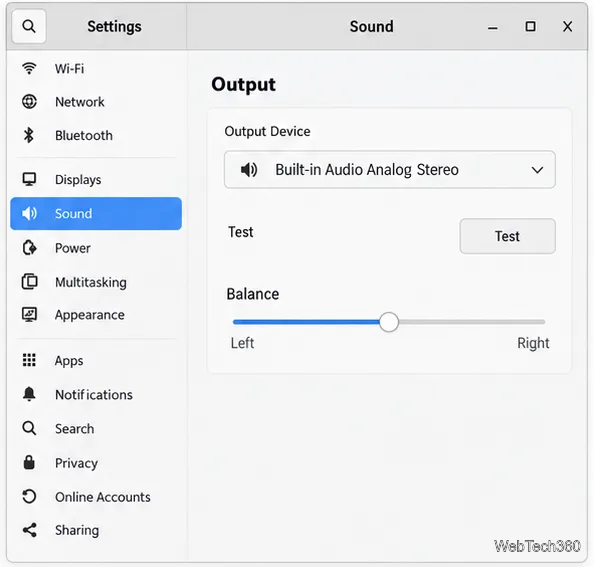
Task: Open the Appearance settings
Action: tap(96, 315)
